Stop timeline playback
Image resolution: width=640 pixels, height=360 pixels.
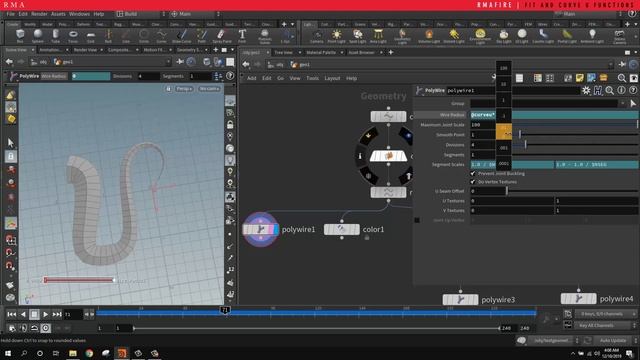pos(34,314)
